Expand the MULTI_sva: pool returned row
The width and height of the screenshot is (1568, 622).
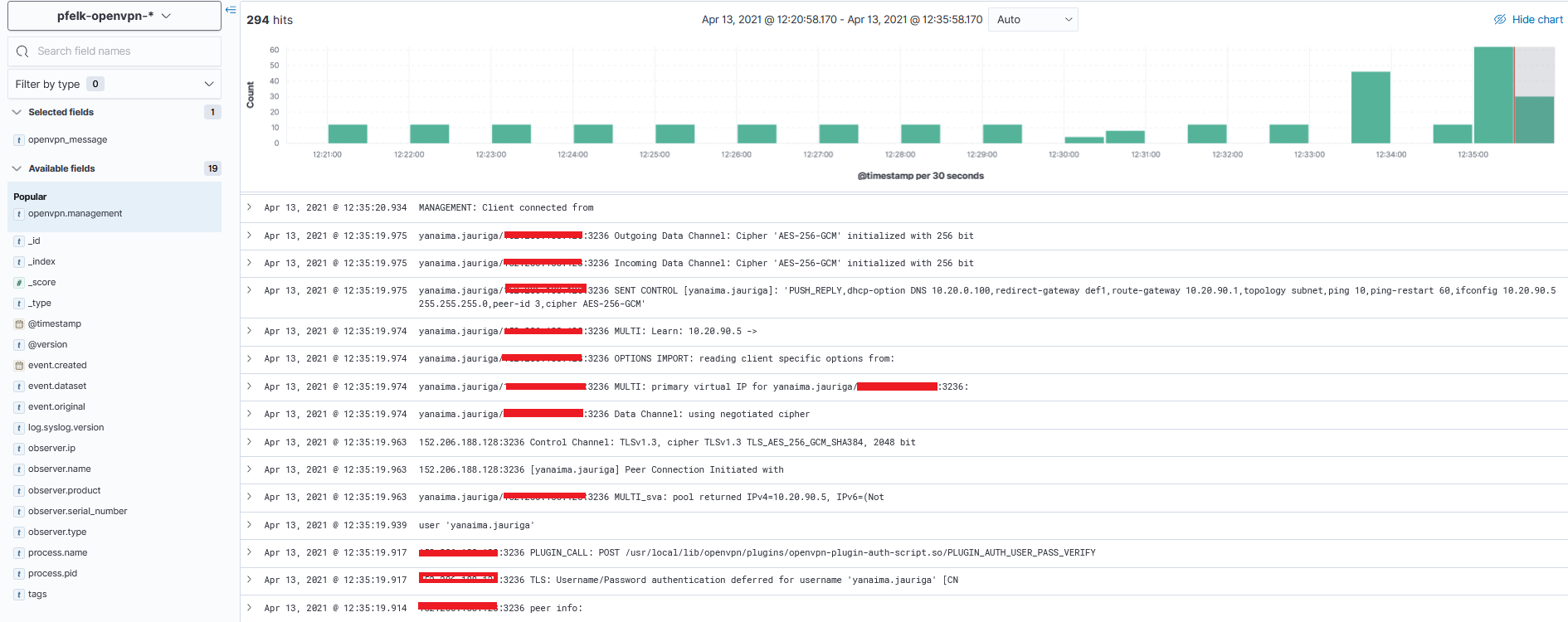[x=249, y=497]
